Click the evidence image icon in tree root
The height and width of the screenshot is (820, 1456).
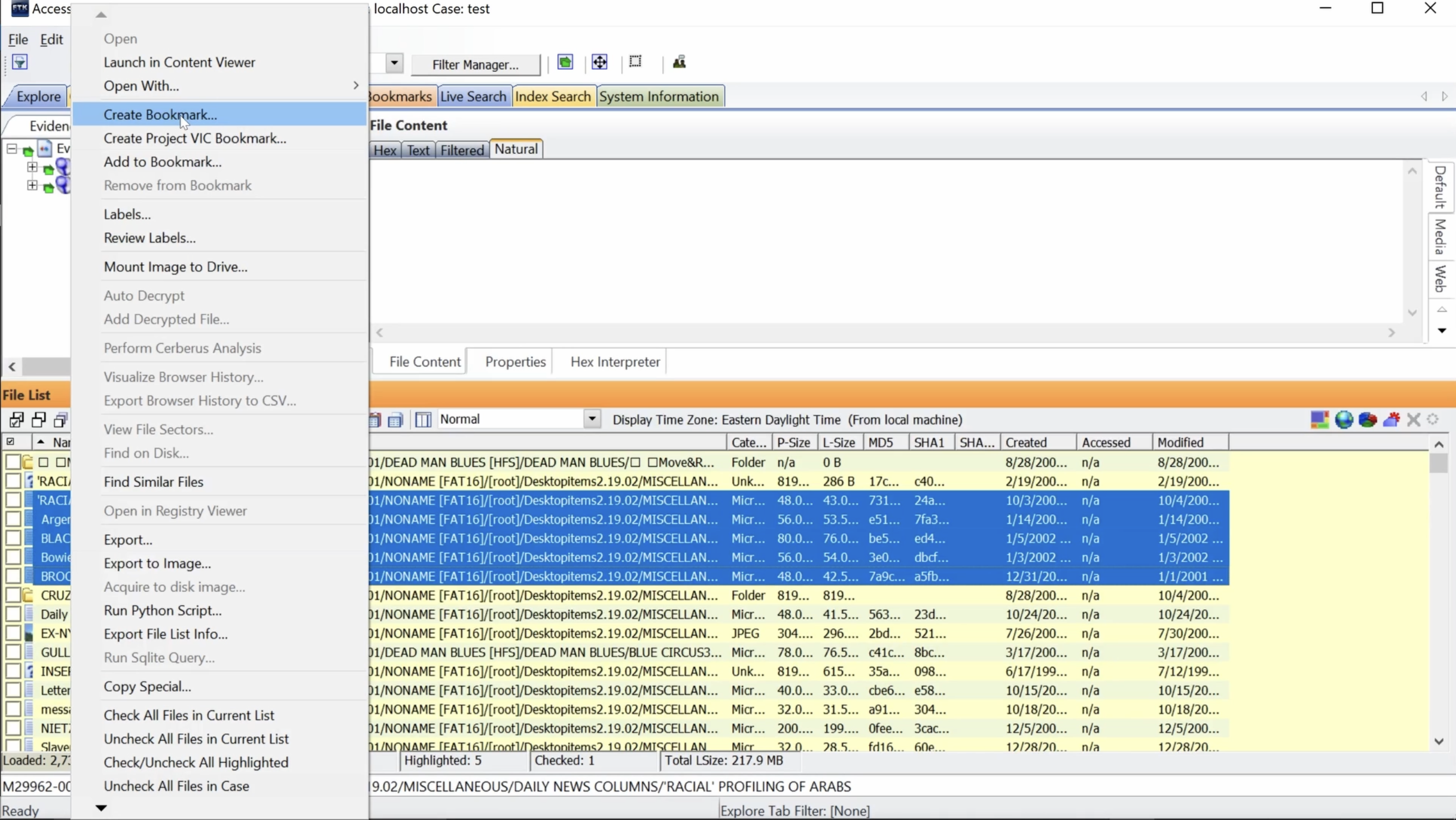click(45, 149)
